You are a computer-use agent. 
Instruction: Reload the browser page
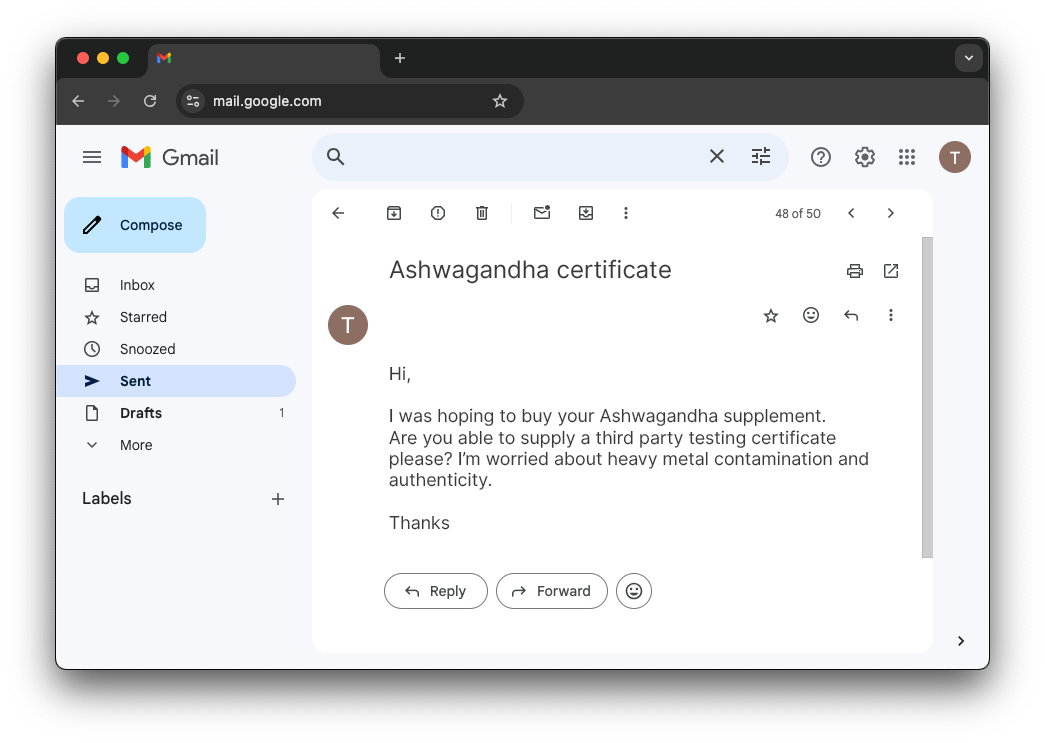tap(150, 101)
